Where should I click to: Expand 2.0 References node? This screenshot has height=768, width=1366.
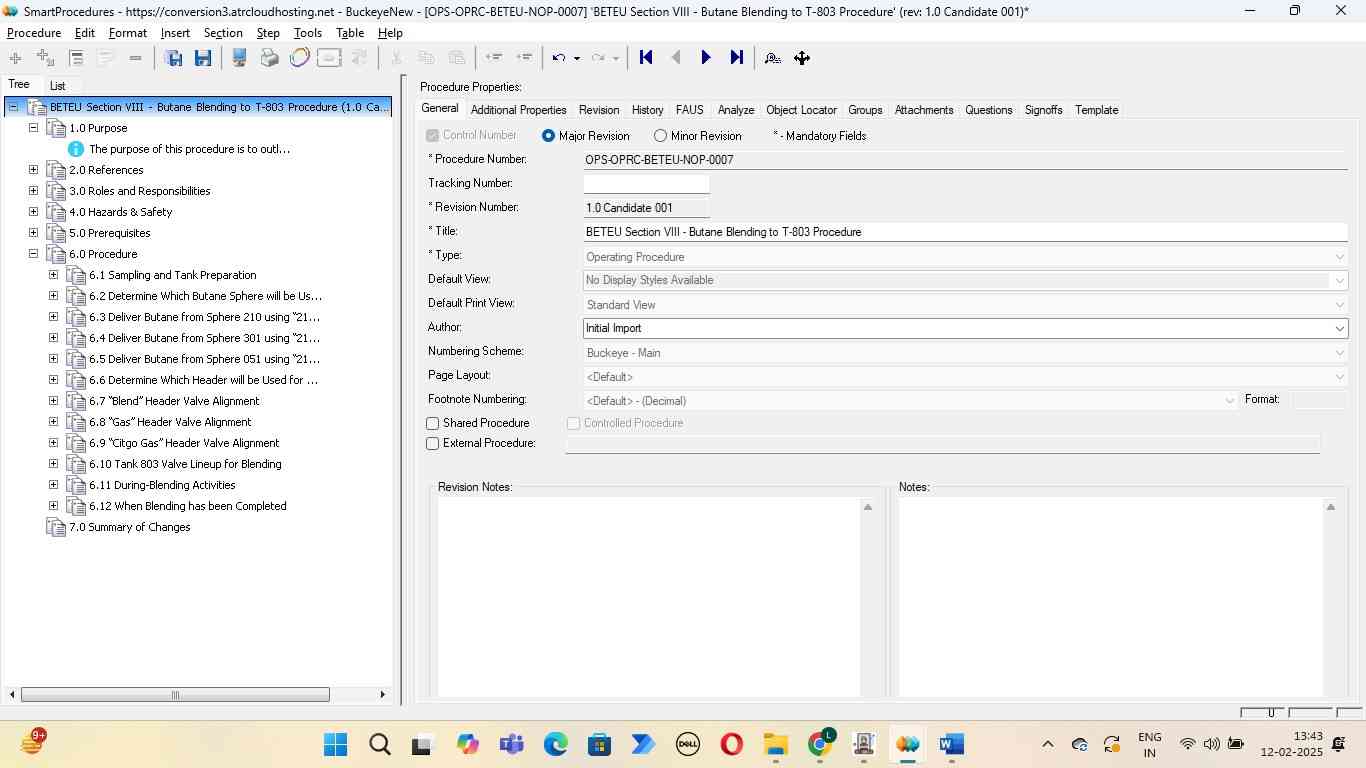pyautogui.click(x=33, y=170)
